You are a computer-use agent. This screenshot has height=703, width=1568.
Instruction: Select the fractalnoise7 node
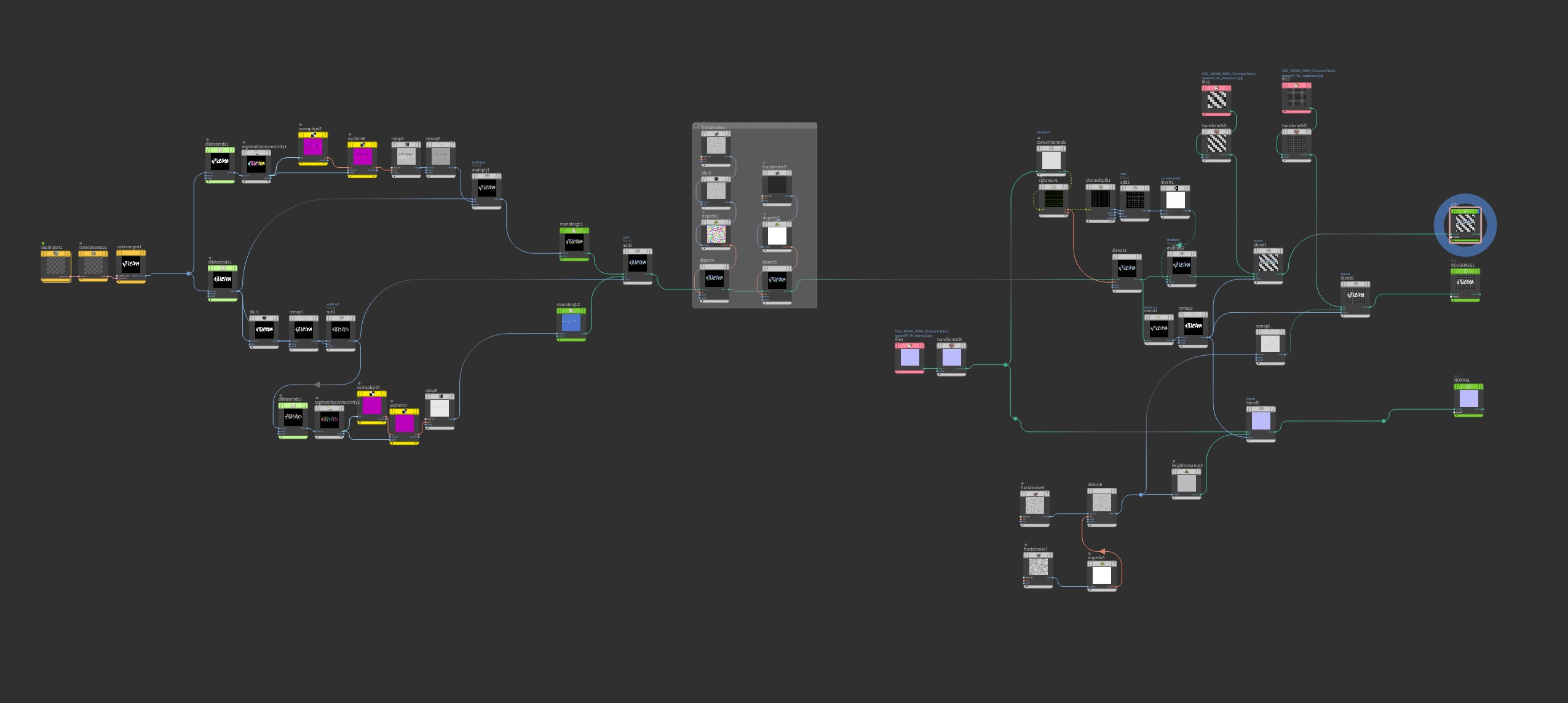click(x=1039, y=570)
